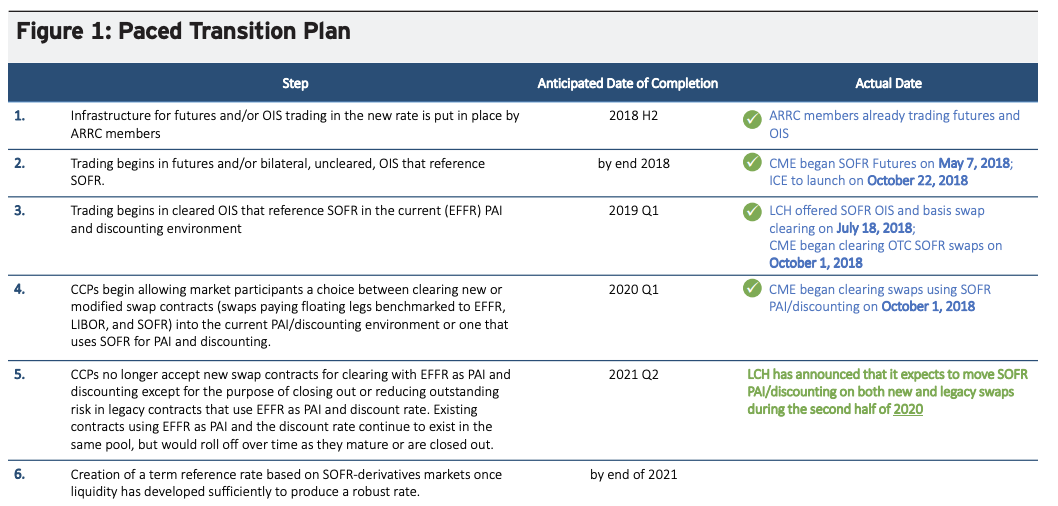
Task: Click the "2019 Q1" anticipated date cell
Action: click(x=633, y=212)
